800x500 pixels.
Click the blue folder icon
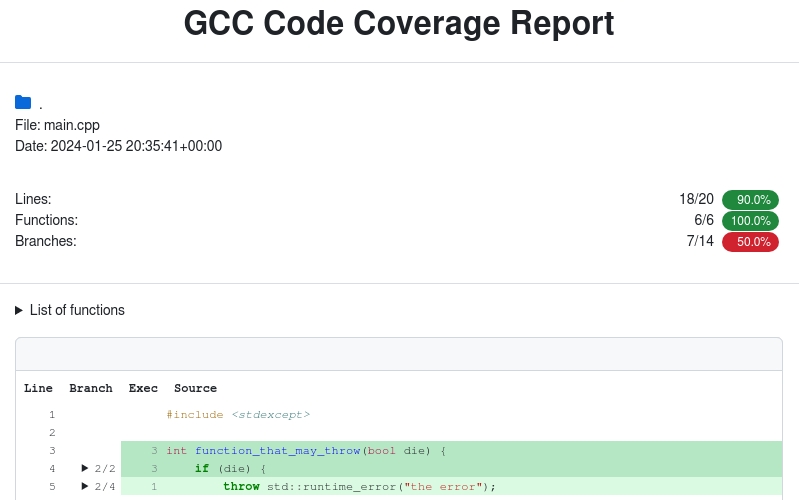(x=23, y=102)
